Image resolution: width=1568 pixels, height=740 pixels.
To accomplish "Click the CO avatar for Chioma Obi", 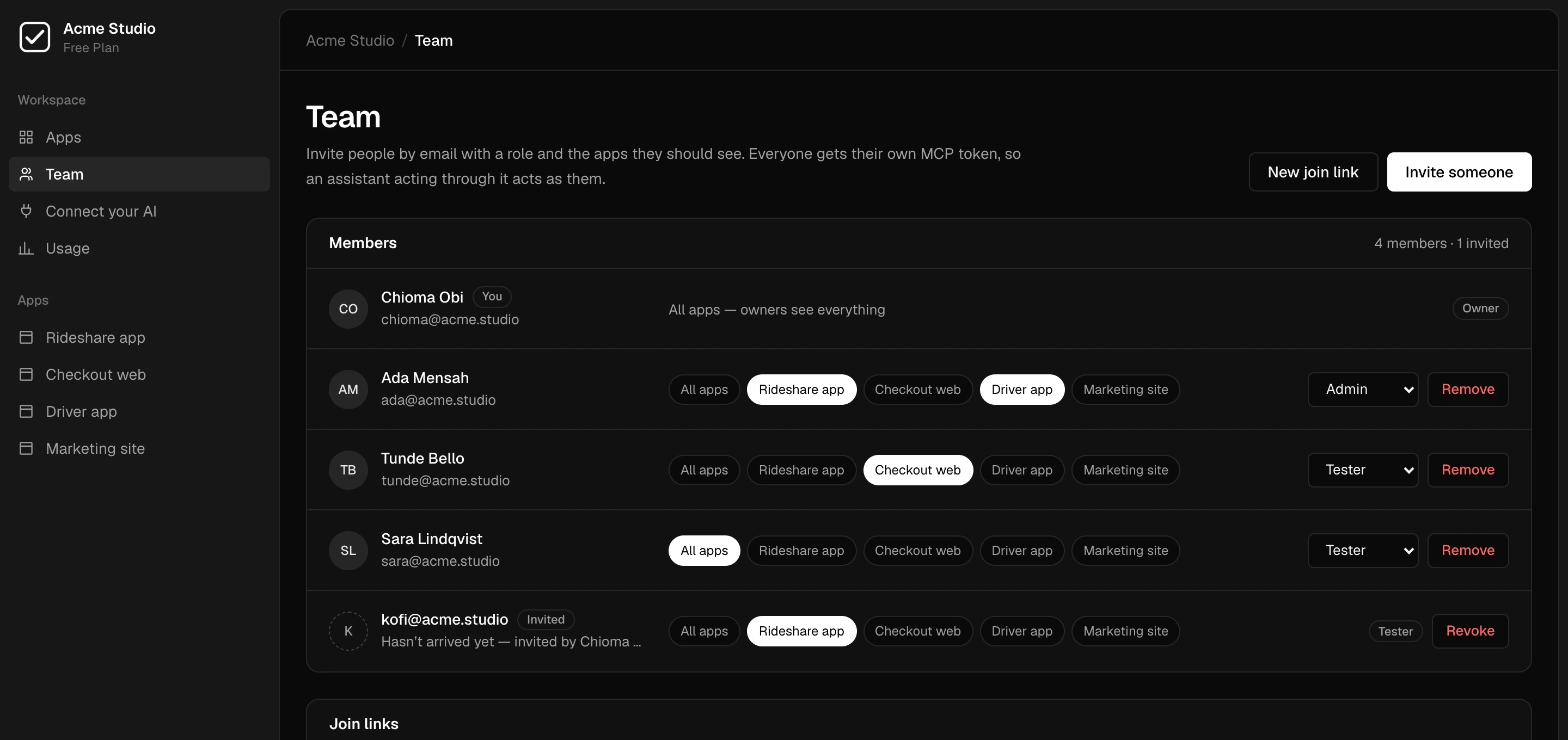I will 348,309.
